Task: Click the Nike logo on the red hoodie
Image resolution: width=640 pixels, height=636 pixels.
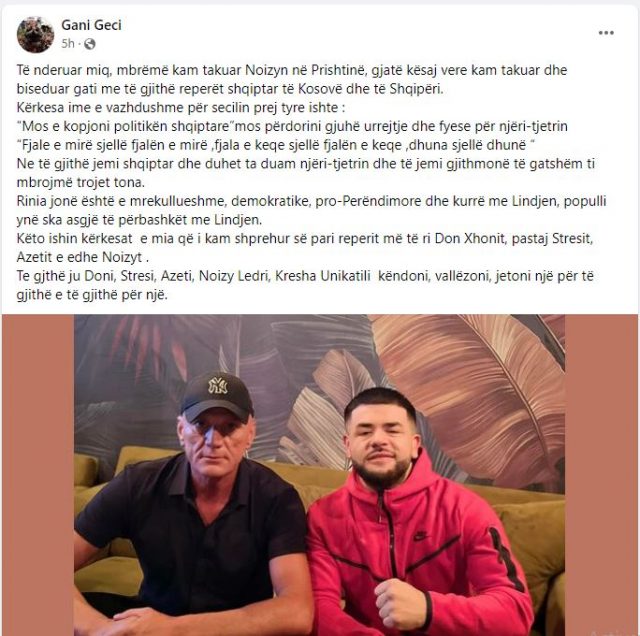Action: (x=420, y=536)
